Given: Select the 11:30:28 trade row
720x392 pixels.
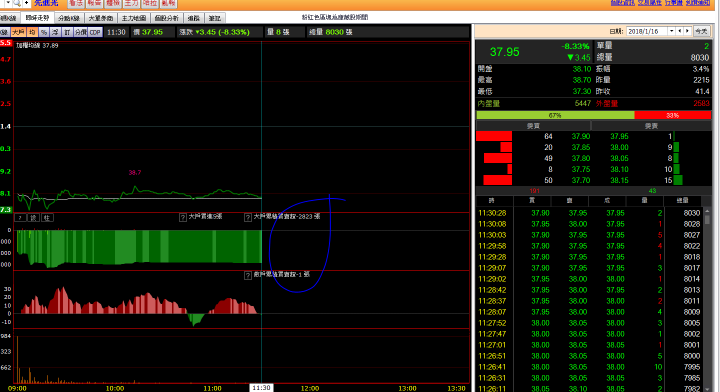Looking at the screenshot, I should click(590, 213).
